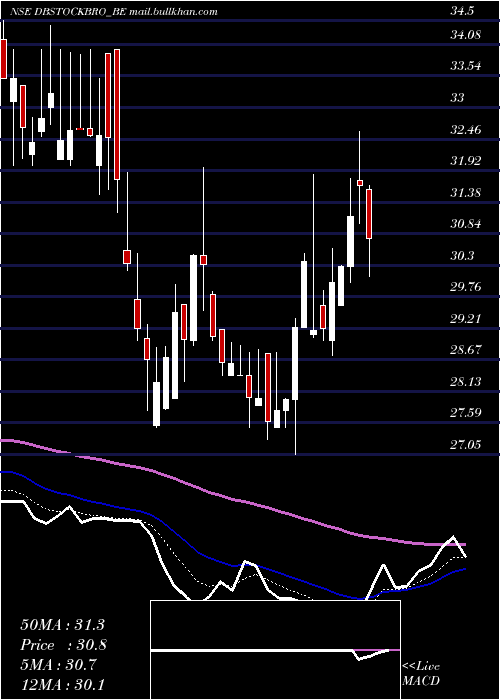Click the 31.38 price axis label

pyautogui.click(x=465, y=192)
